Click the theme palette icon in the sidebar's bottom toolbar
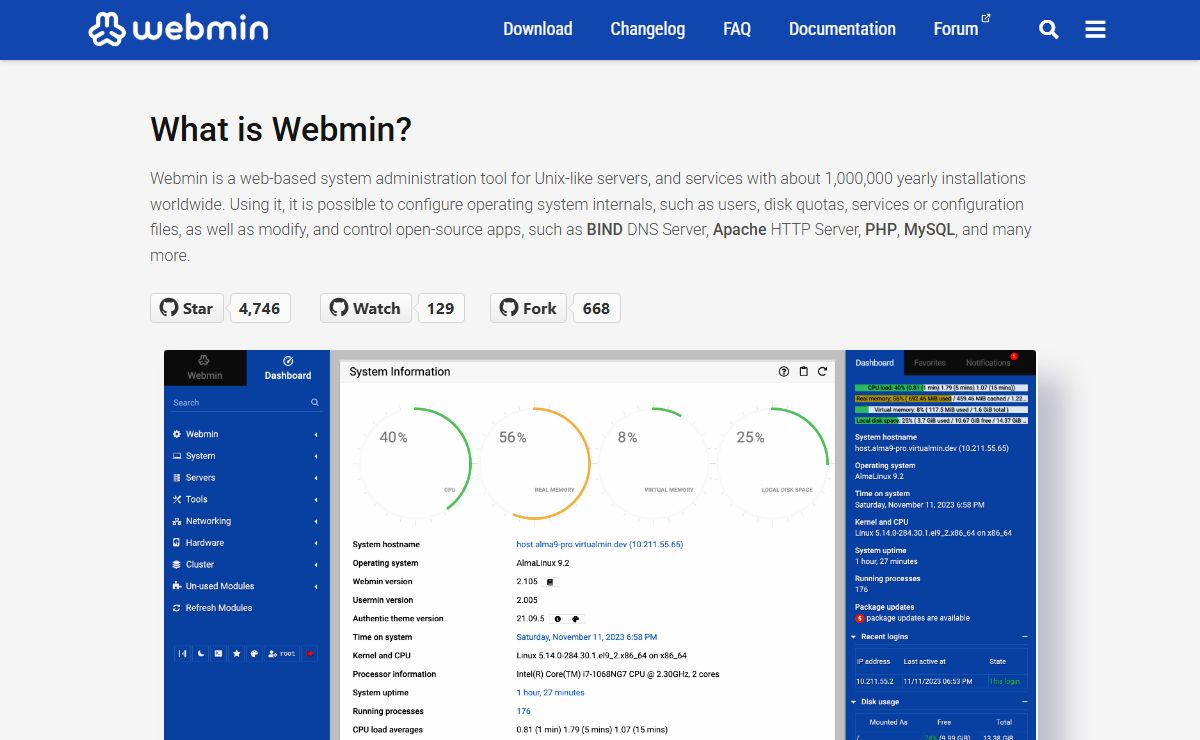 [x=255, y=653]
